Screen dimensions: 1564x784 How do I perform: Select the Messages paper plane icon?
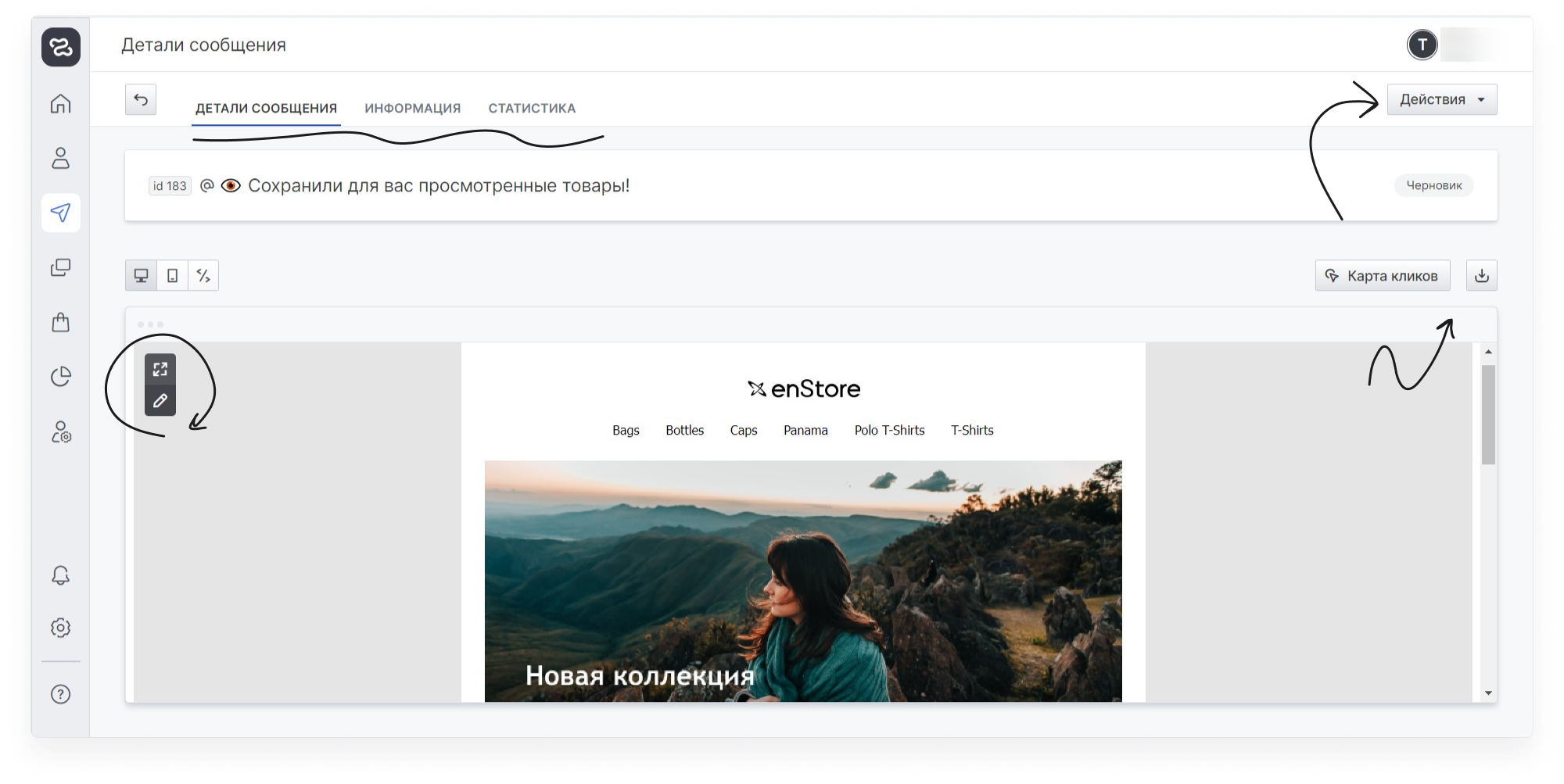click(x=61, y=213)
